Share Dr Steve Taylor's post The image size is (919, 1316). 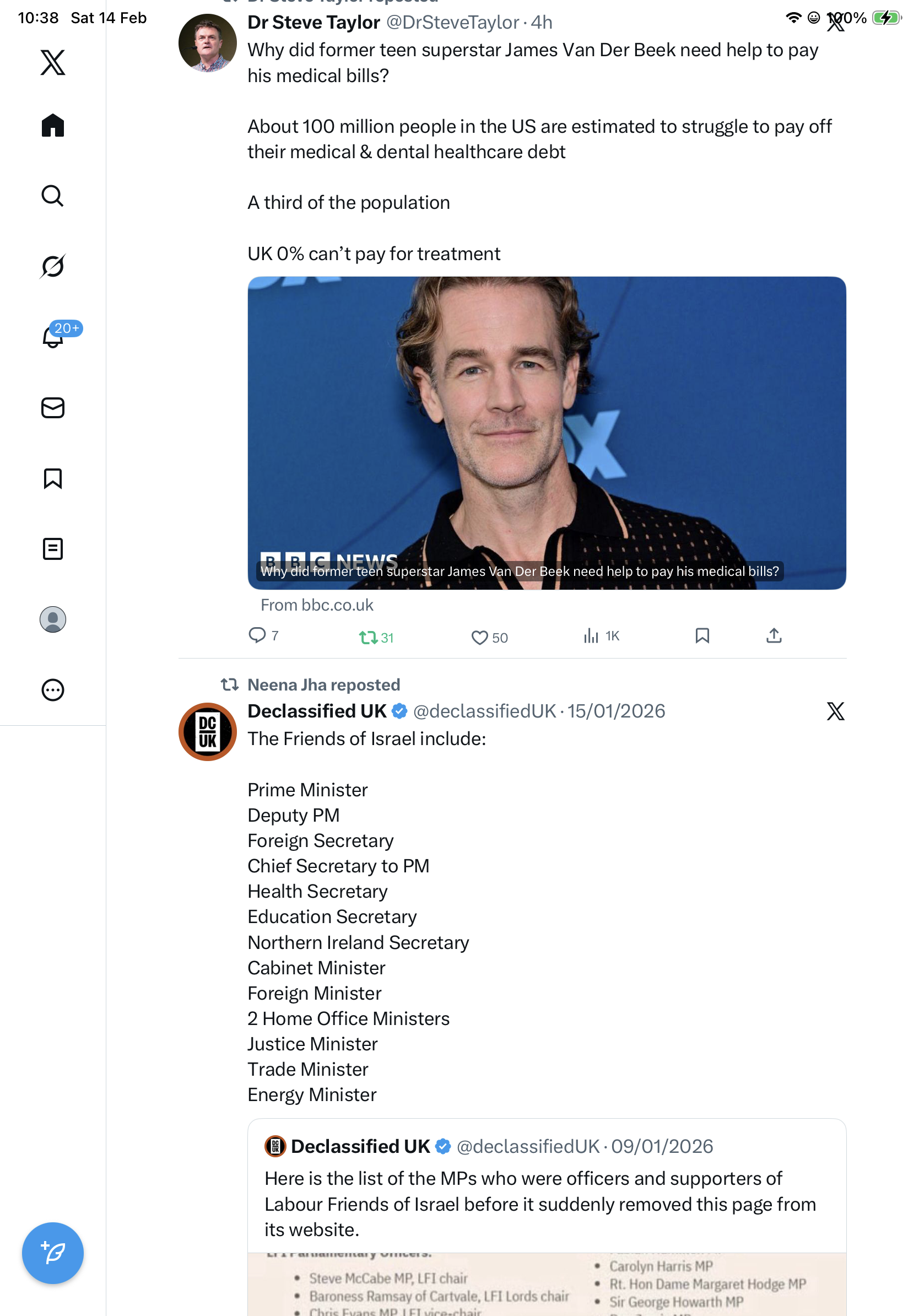[x=774, y=635]
